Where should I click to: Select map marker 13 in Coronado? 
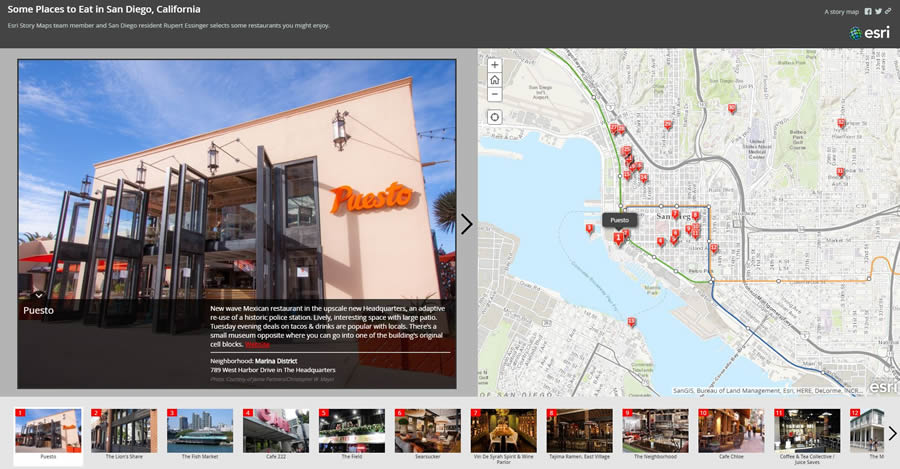click(x=631, y=321)
